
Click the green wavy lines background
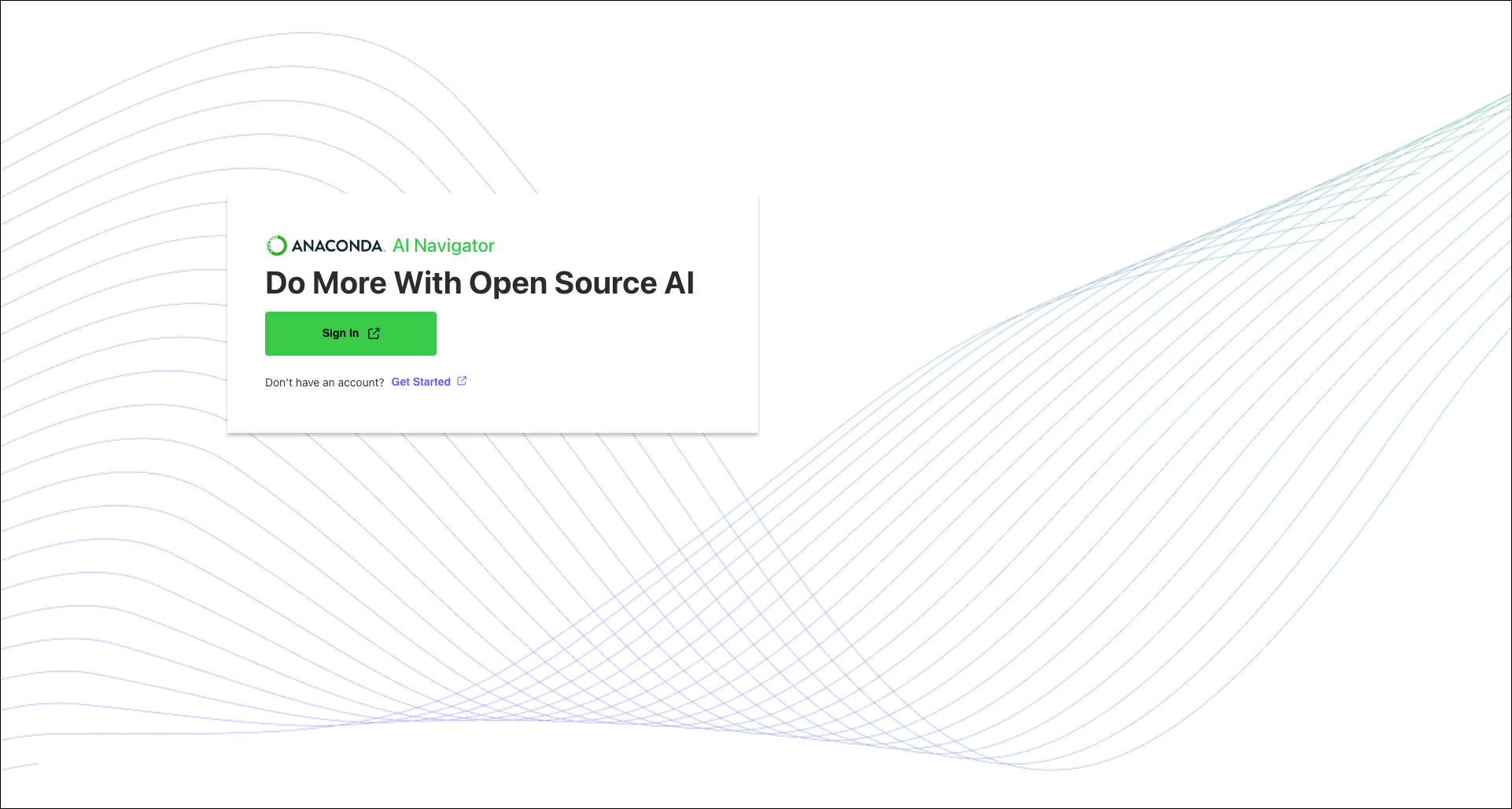(x=1259, y=393)
